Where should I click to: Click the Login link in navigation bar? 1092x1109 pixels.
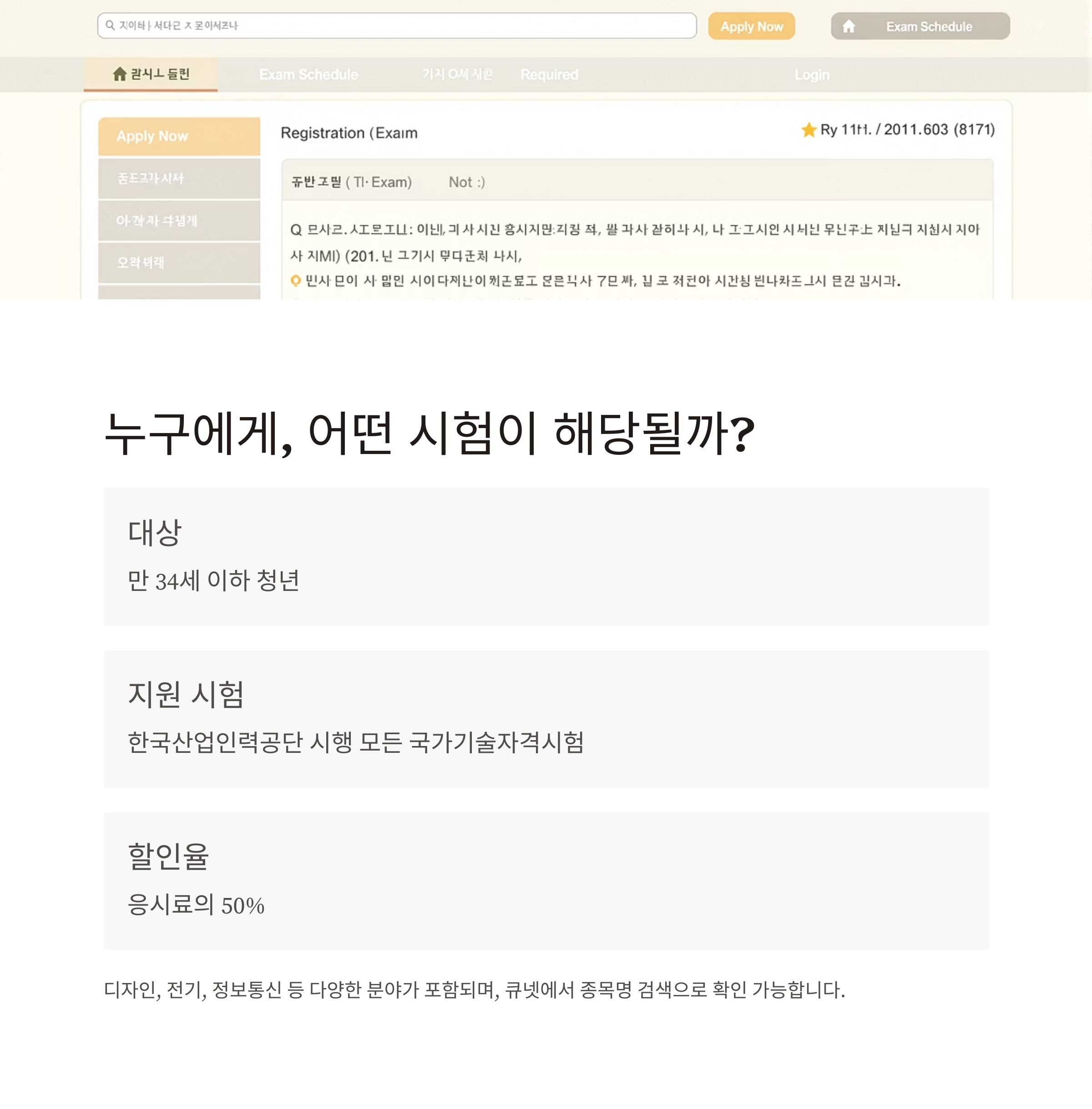(x=812, y=75)
